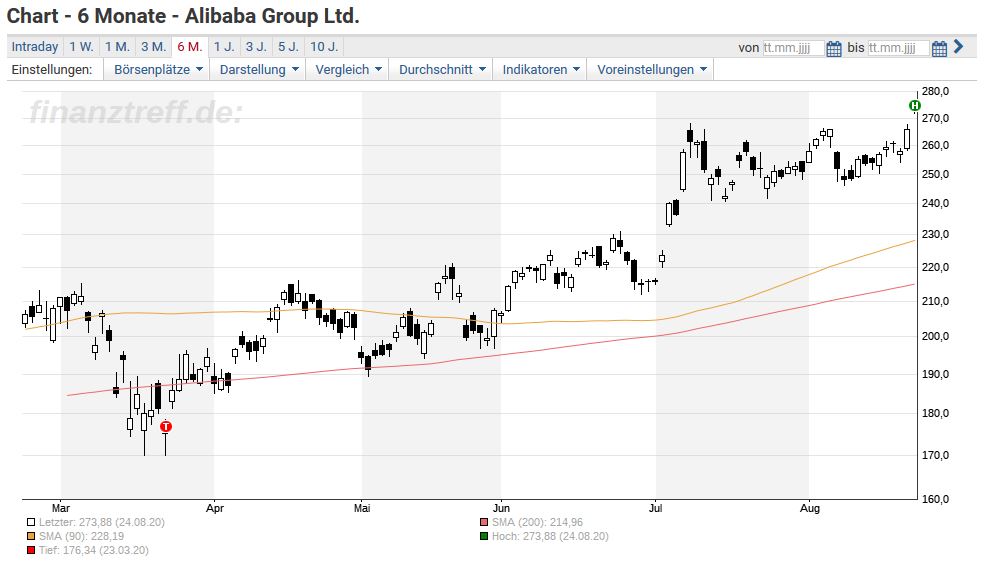Click 'Tief: 176,34 (23.03.20)' legend text
Screen dimensions: 990x561
(93, 550)
